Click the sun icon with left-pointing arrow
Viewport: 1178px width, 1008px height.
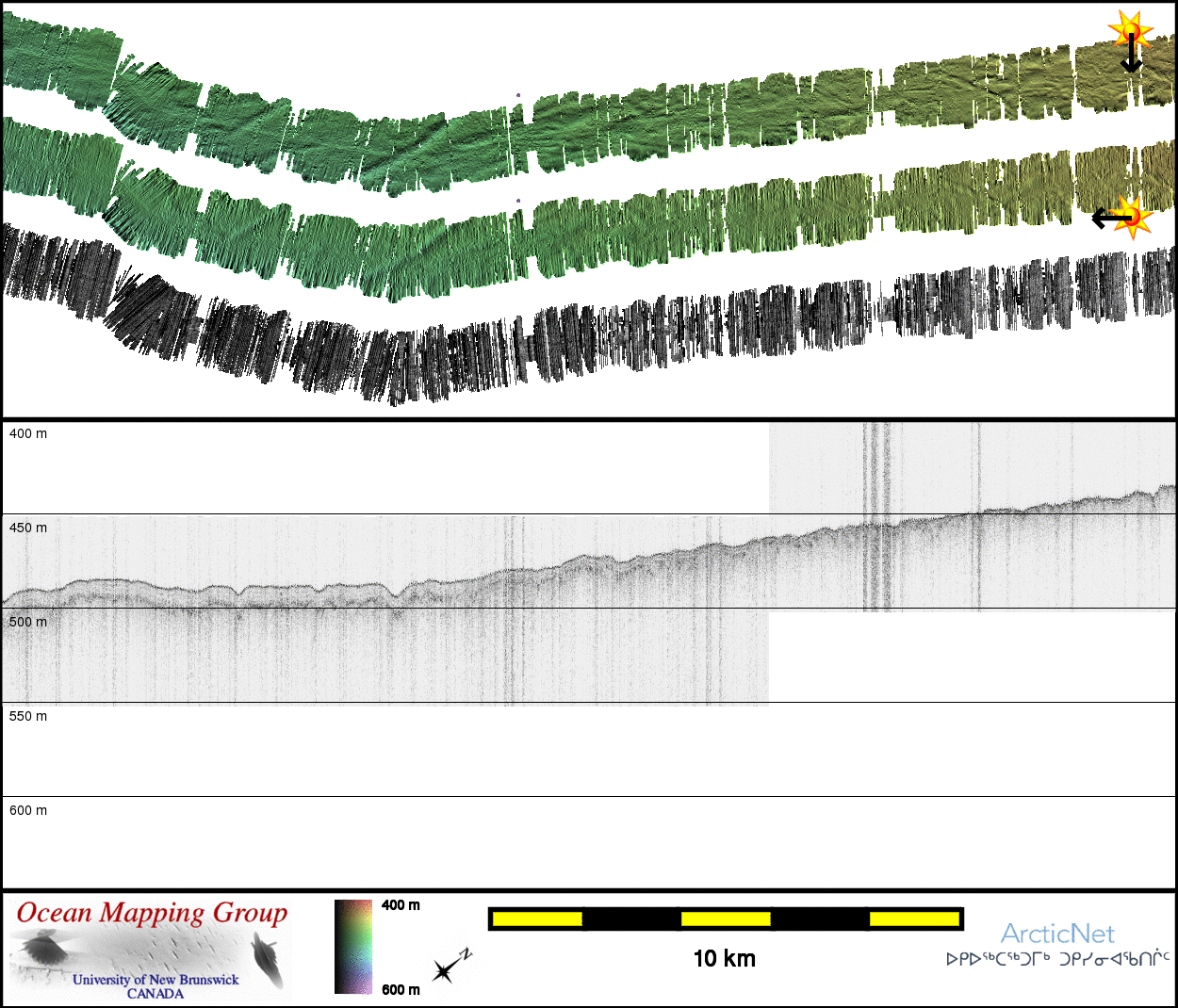1133,217
